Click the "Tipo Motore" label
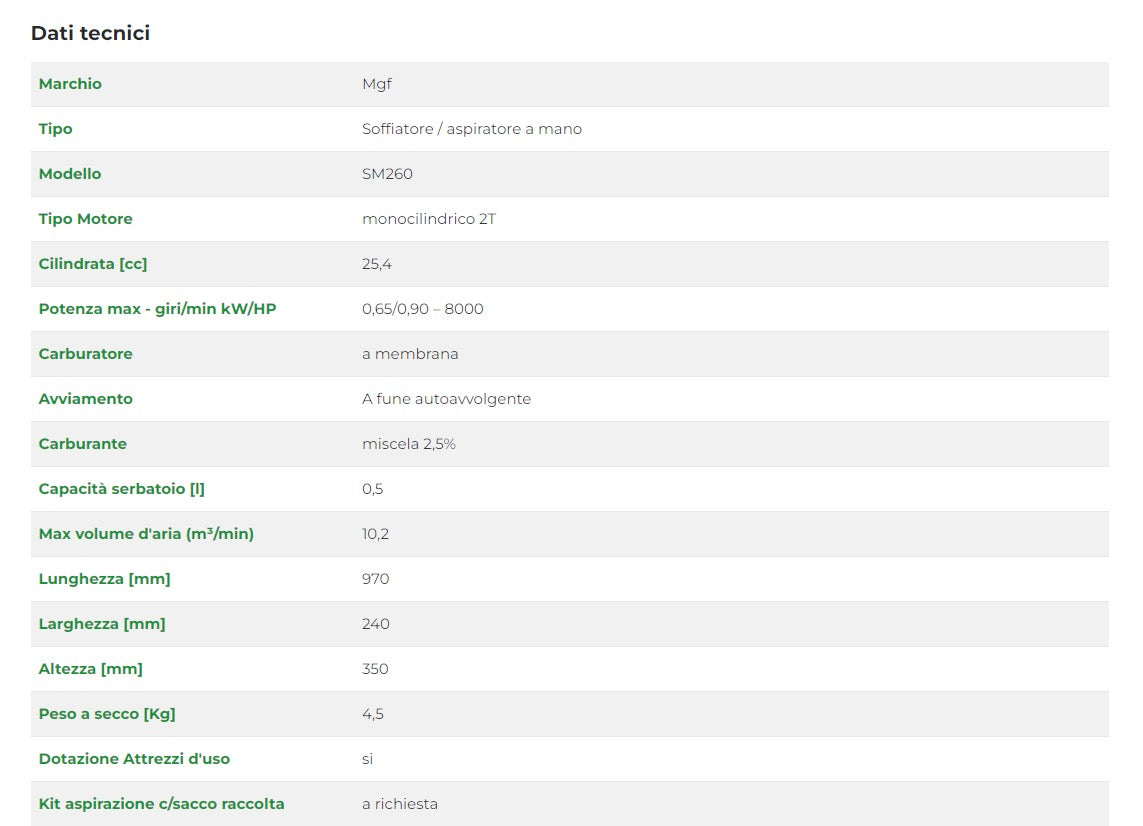 pos(85,219)
